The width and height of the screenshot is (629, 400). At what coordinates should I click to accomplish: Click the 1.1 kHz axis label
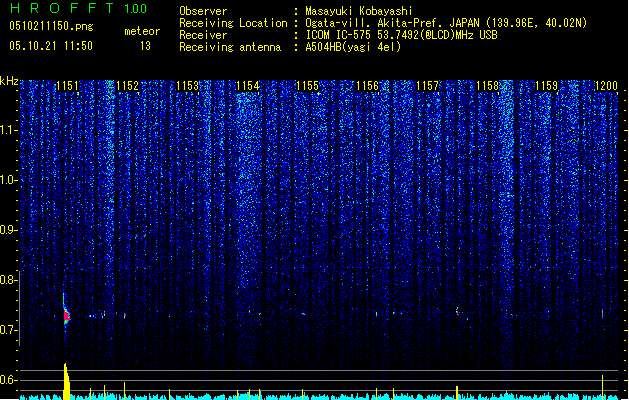click(x=8, y=130)
